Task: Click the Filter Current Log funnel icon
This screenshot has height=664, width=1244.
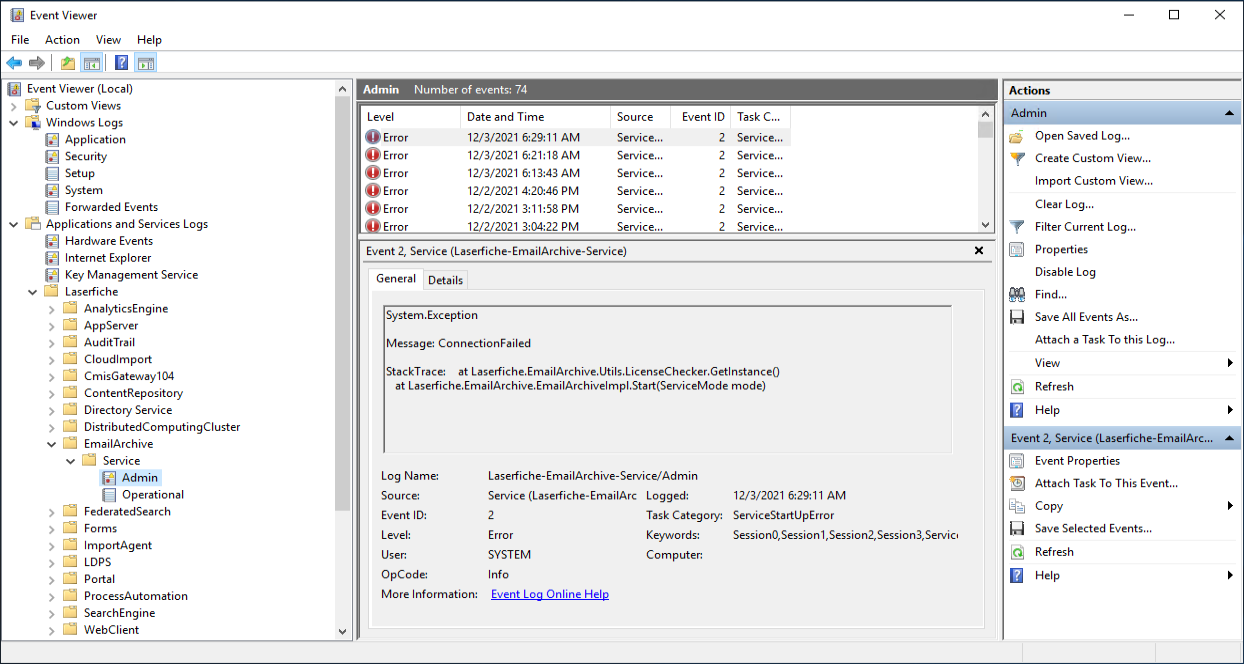Action: point(1017,227)
